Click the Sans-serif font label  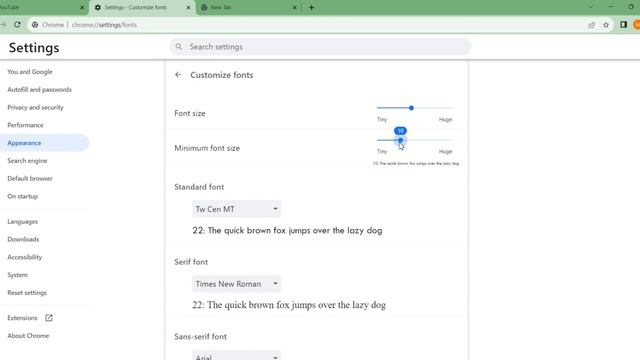point(200,337)
